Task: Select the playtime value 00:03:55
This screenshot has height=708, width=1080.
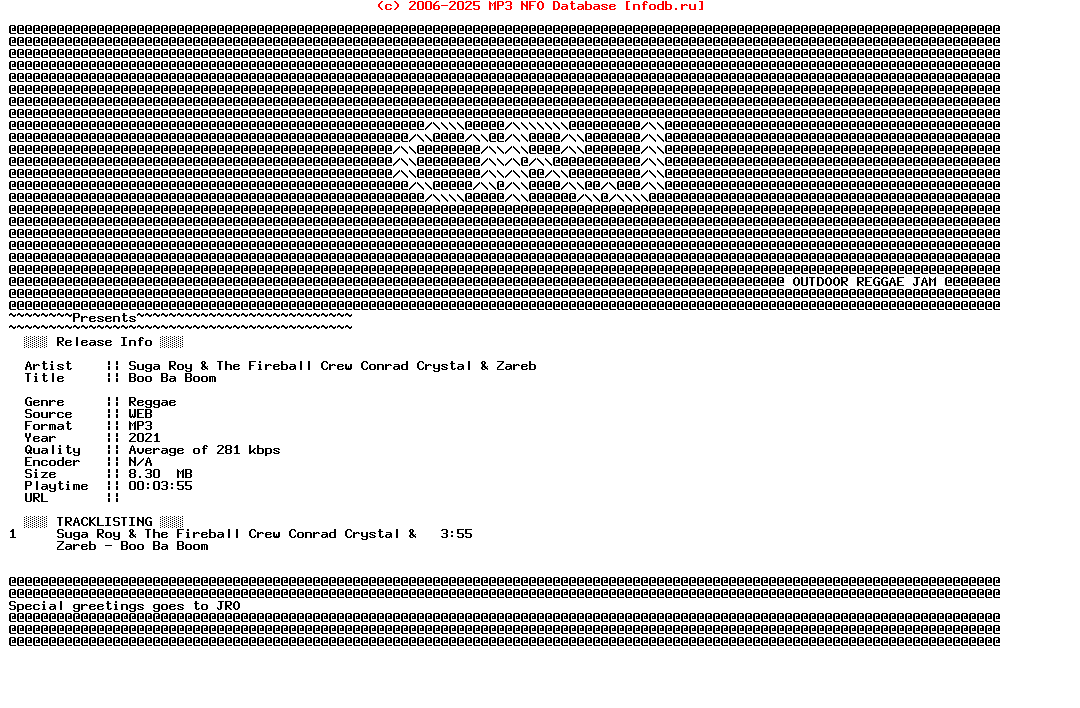Action: point(160,486)
